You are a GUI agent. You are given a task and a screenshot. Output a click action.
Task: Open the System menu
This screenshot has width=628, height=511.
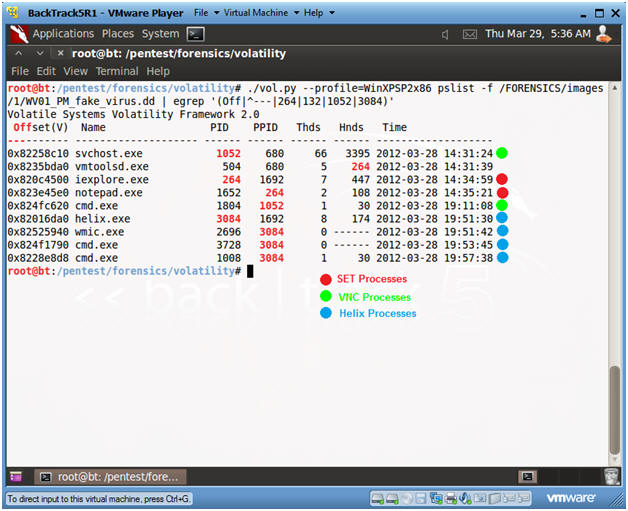[x=160, y=34]
